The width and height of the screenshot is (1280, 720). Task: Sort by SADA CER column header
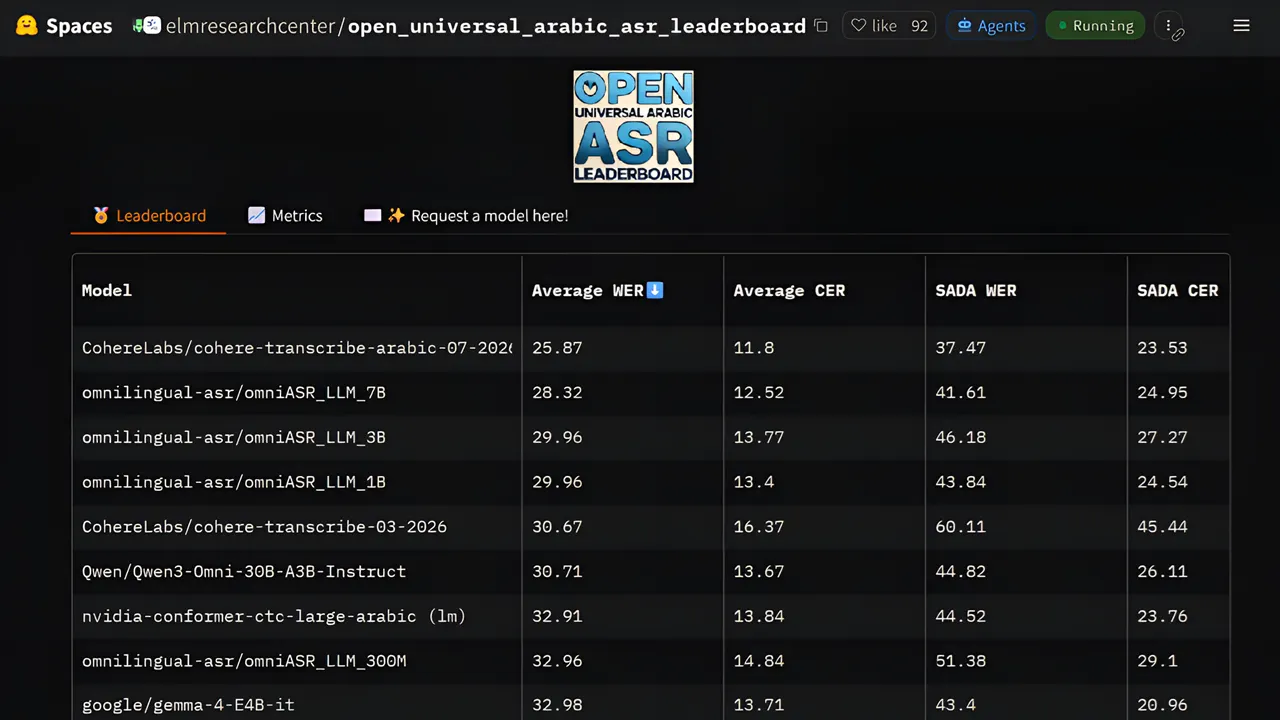tap(1178, 290)
